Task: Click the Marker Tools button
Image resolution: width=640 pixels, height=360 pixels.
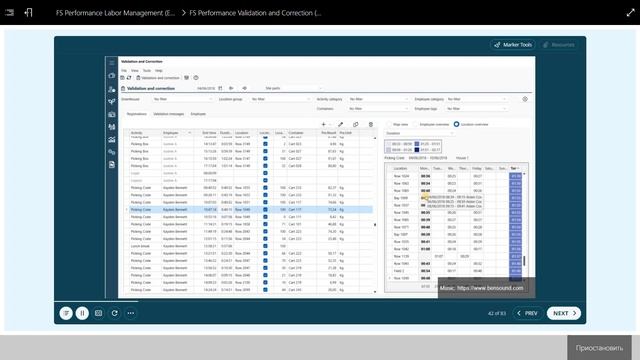Action: [x=513, y=45]
